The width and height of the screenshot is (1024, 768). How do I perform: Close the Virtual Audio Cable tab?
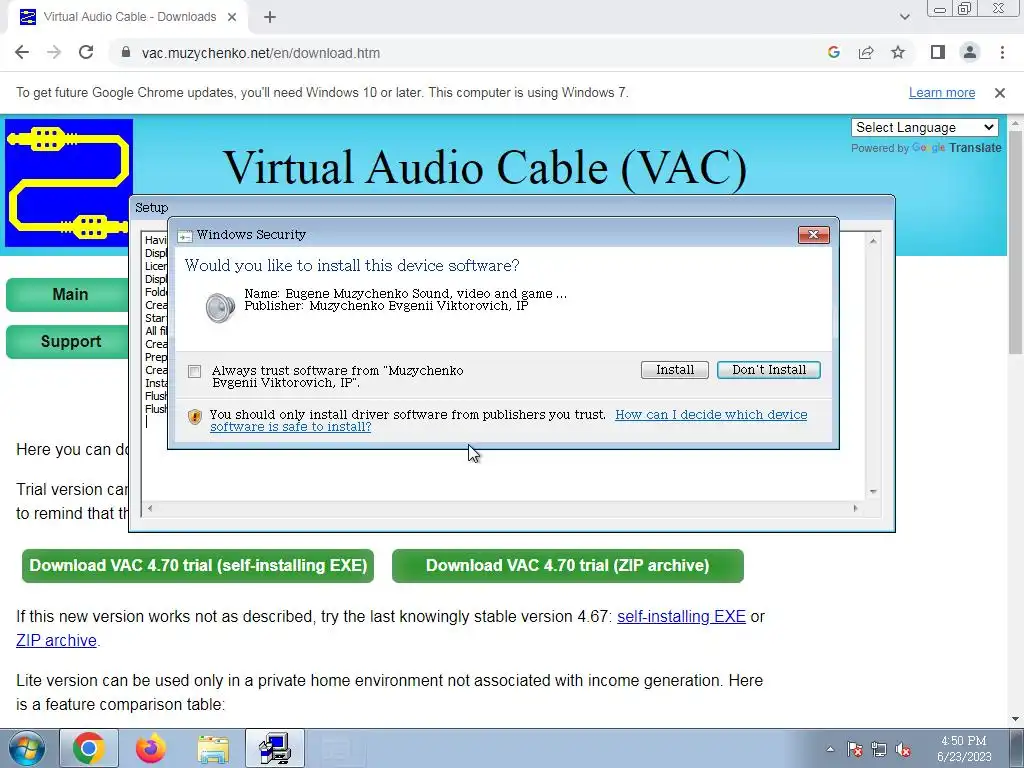(232, 17)
